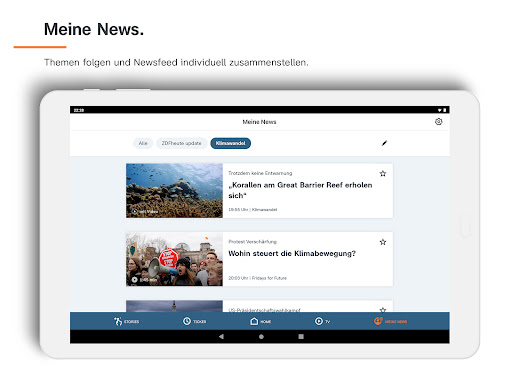Select the Klimawandel filter chip
This screenshot has height=386, width=512.
point(230,143)
